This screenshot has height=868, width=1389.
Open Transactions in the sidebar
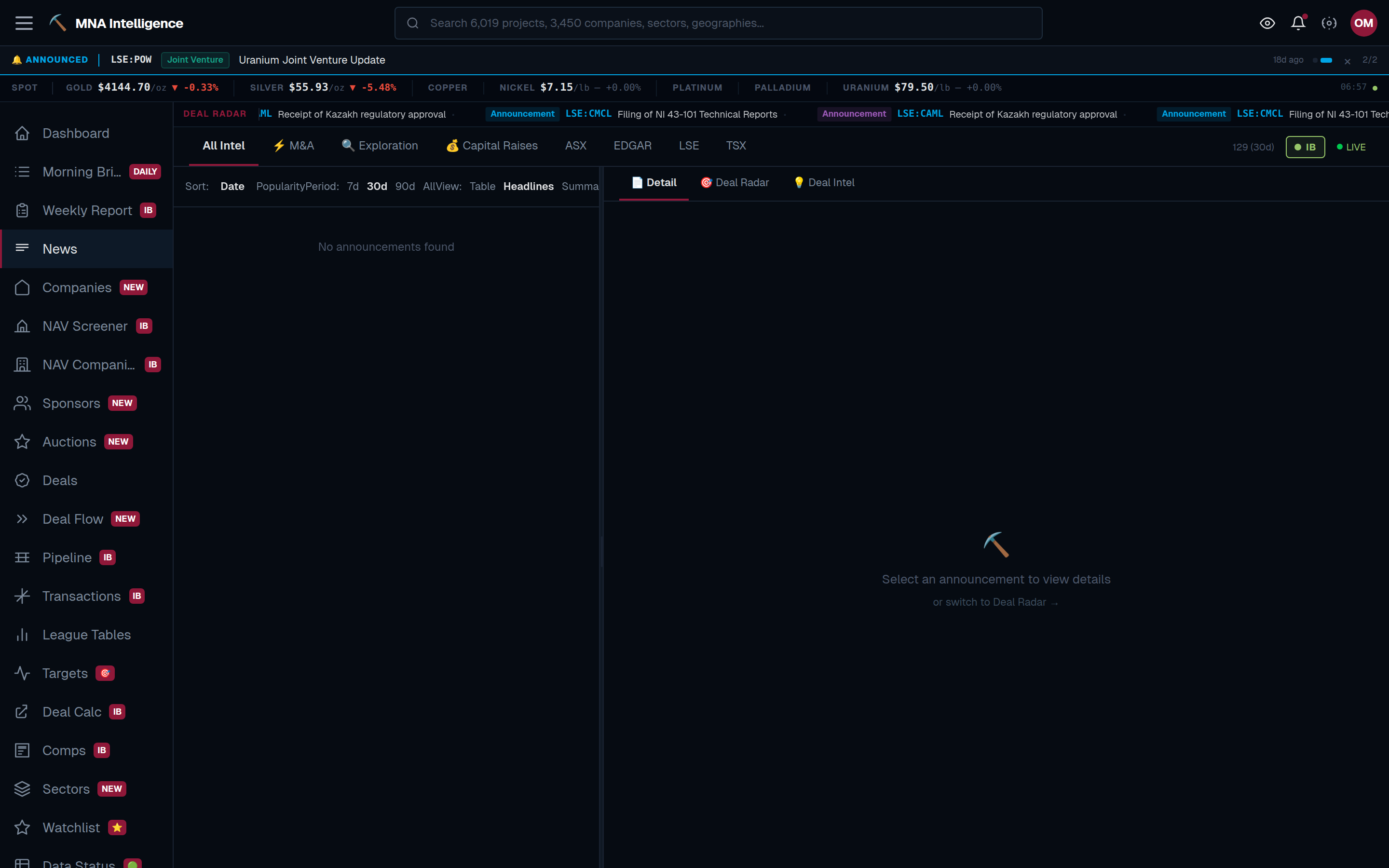click(87, 596)
